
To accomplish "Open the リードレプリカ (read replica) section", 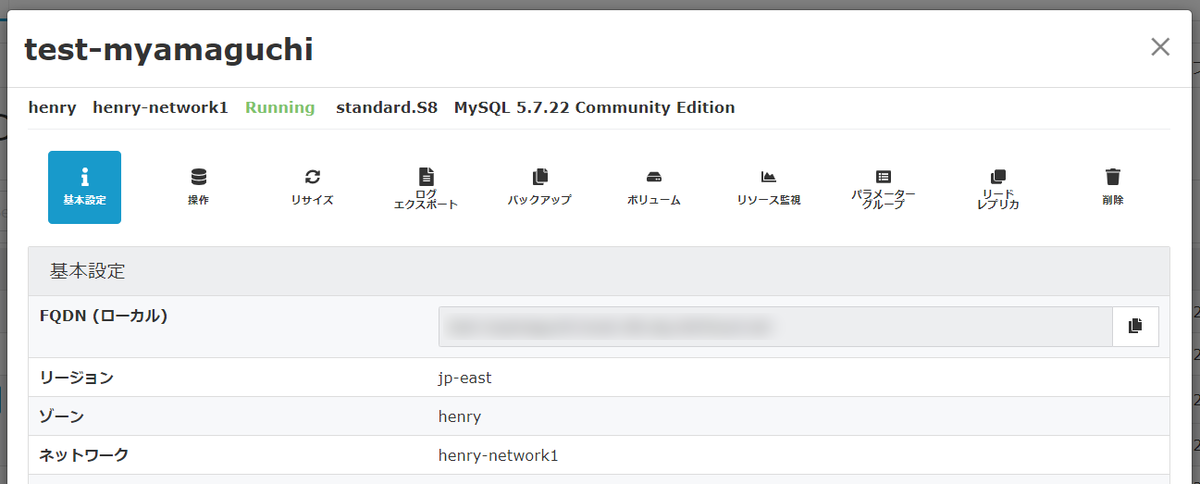I will coord(997,188).
